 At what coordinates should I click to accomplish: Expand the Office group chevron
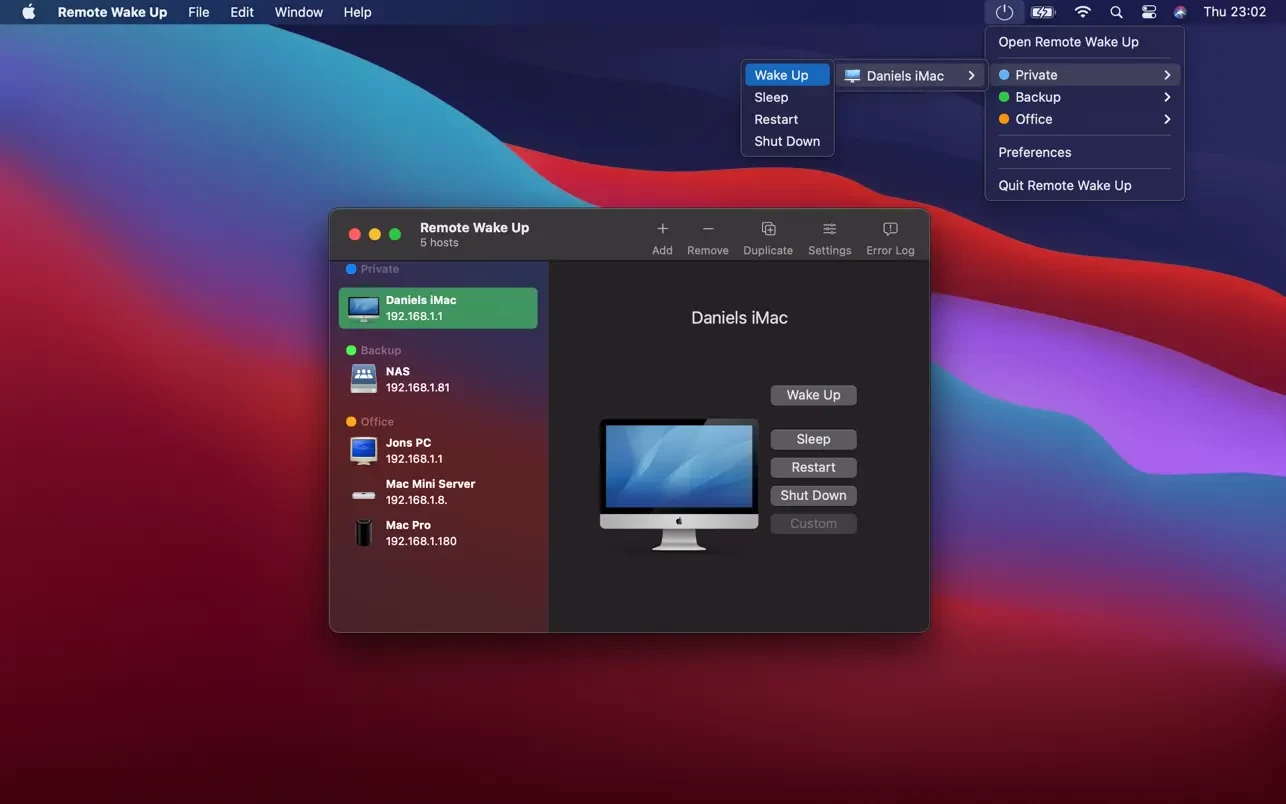pyautogui.click(x=1166, y=119)
